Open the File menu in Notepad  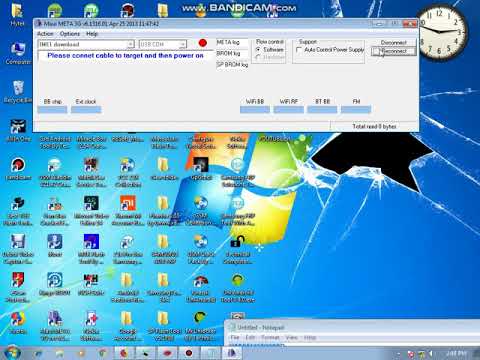point(235,337)
